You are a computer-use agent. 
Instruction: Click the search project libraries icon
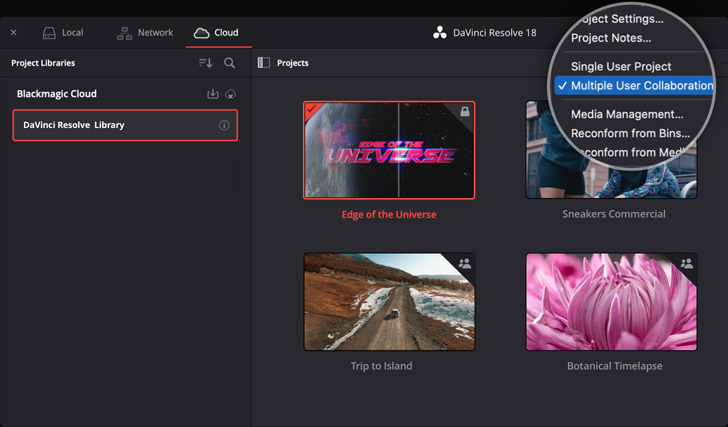(x=230, y=63)
